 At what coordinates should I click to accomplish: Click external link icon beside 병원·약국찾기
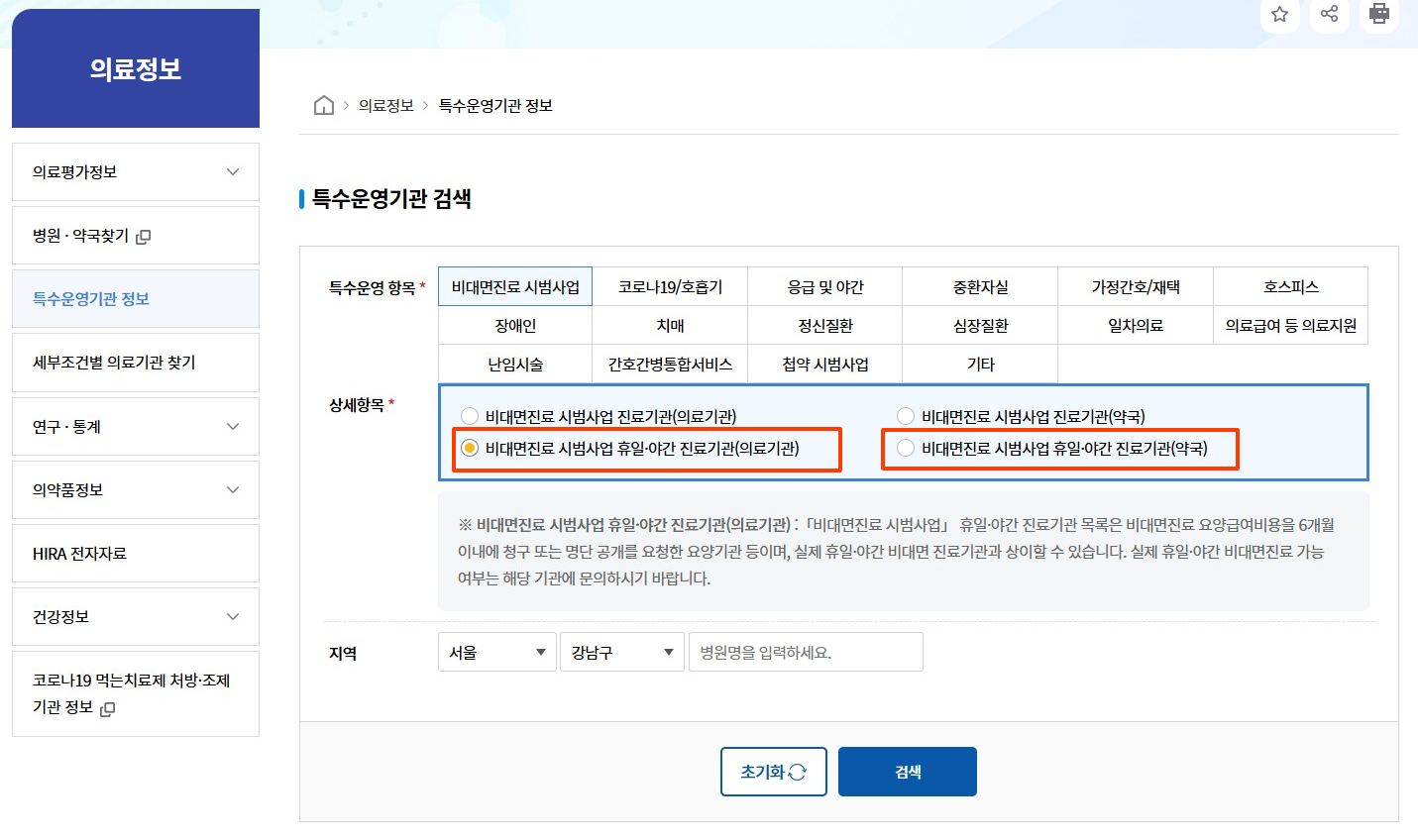[x=144, y=237]
